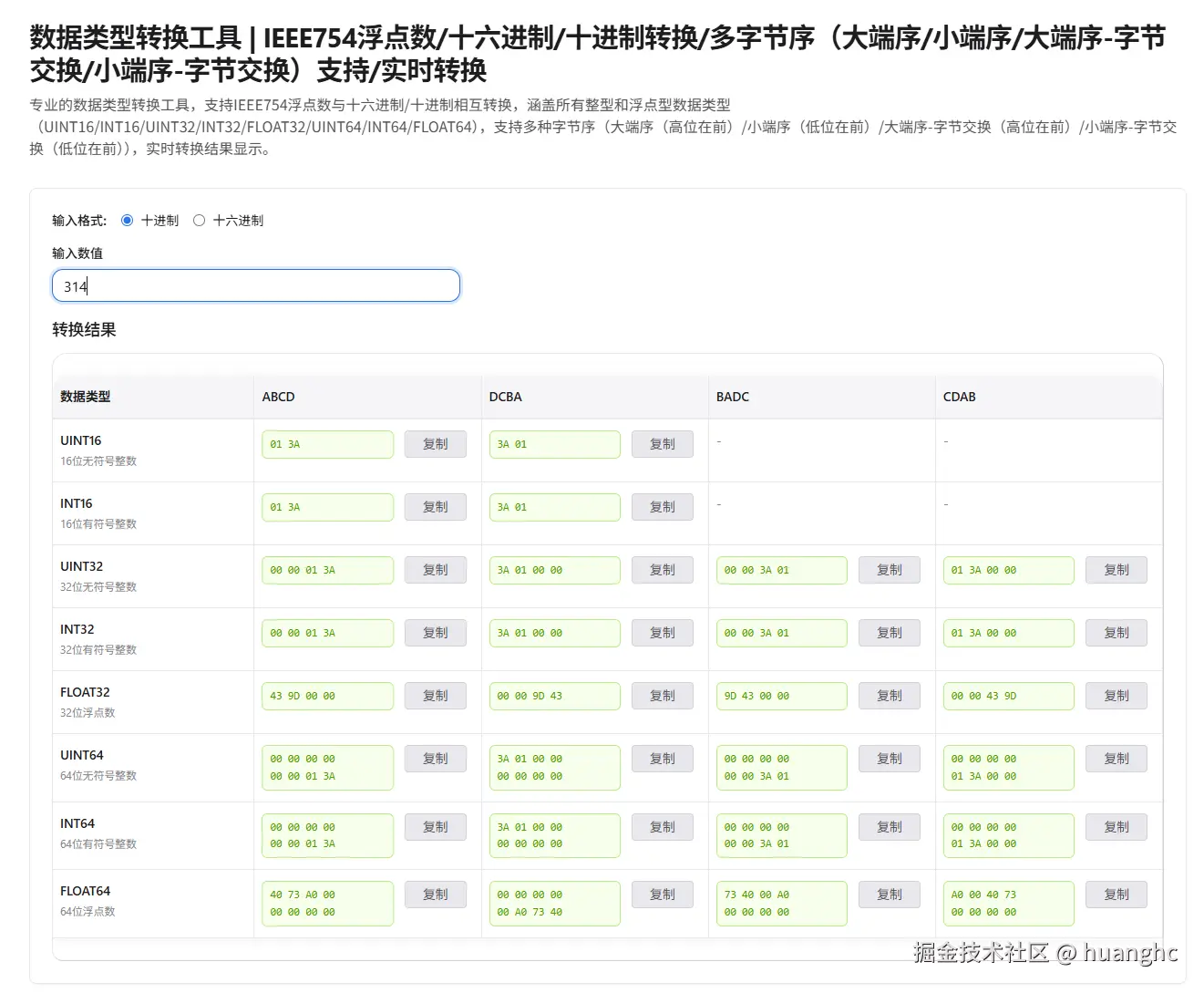Image resolution: width=1204 pixels, height=993 pixels.
Task: Copy the UINT16 DCBA result
Action: click(662, 444)
